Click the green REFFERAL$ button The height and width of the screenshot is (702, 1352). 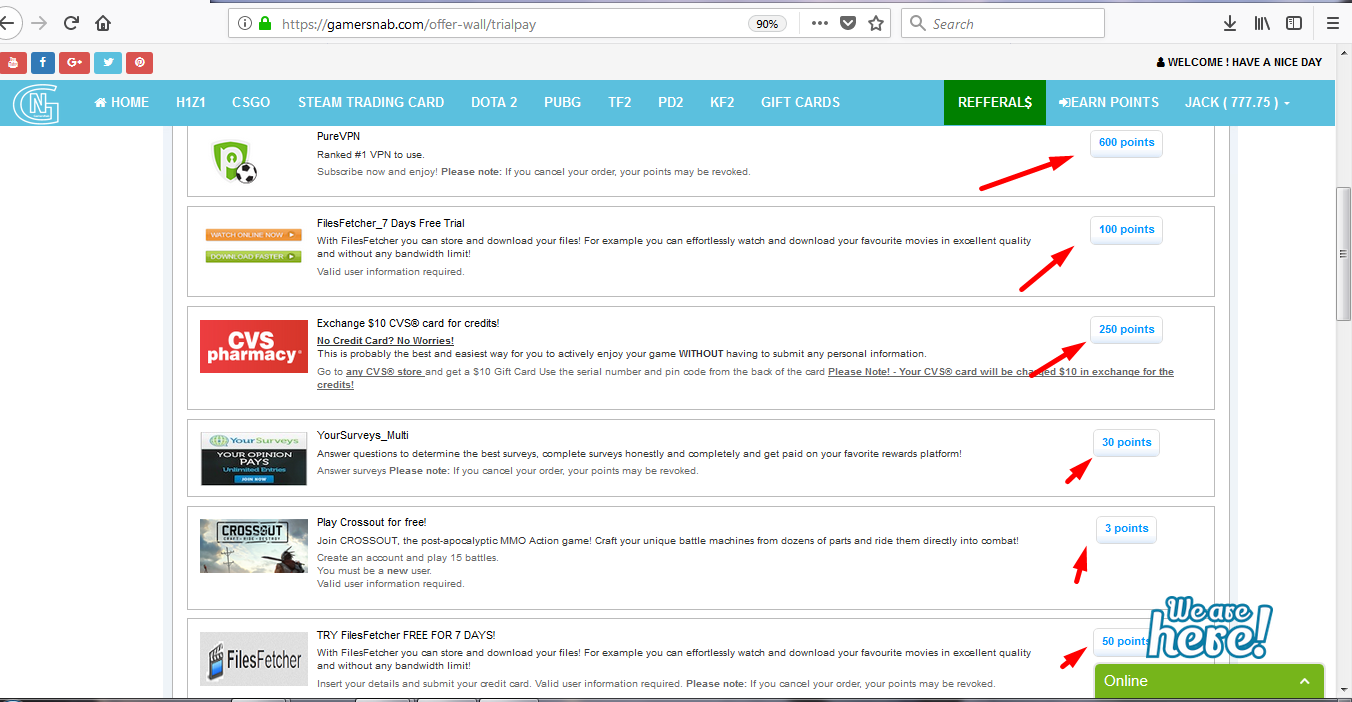(x=995, y=103)
